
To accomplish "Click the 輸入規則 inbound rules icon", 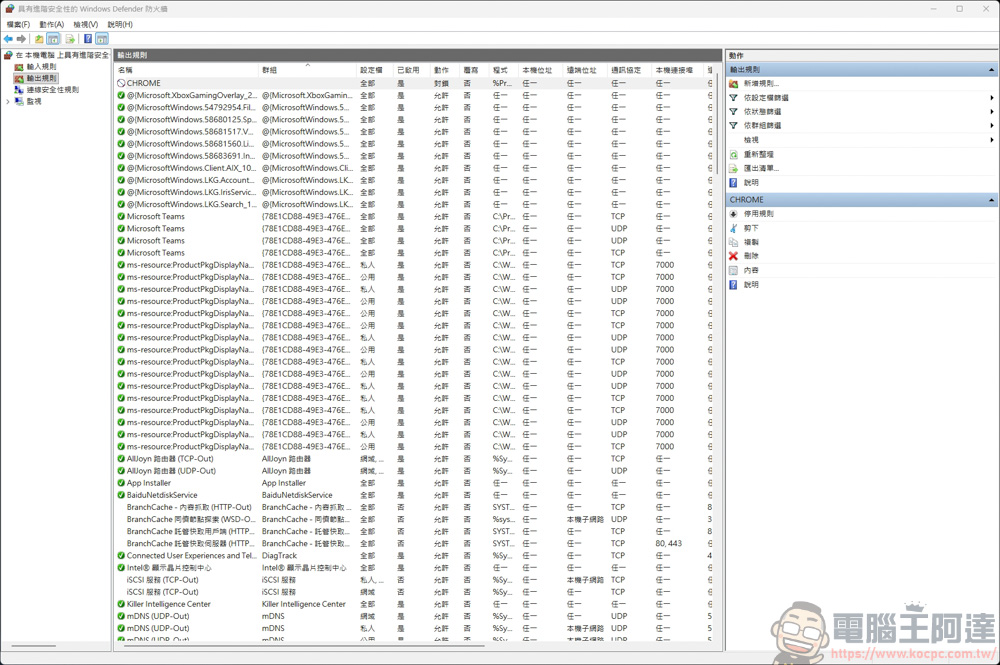I will click(x=19, y=67).
